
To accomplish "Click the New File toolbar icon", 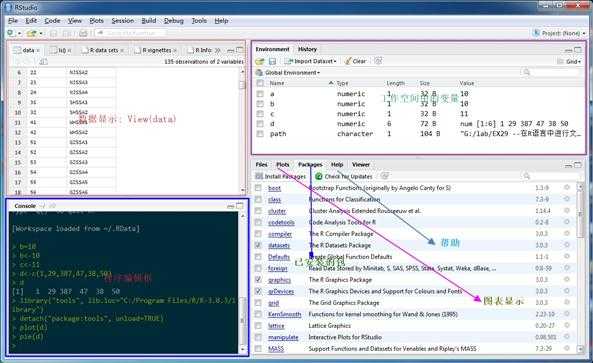I will pos(11,33).
